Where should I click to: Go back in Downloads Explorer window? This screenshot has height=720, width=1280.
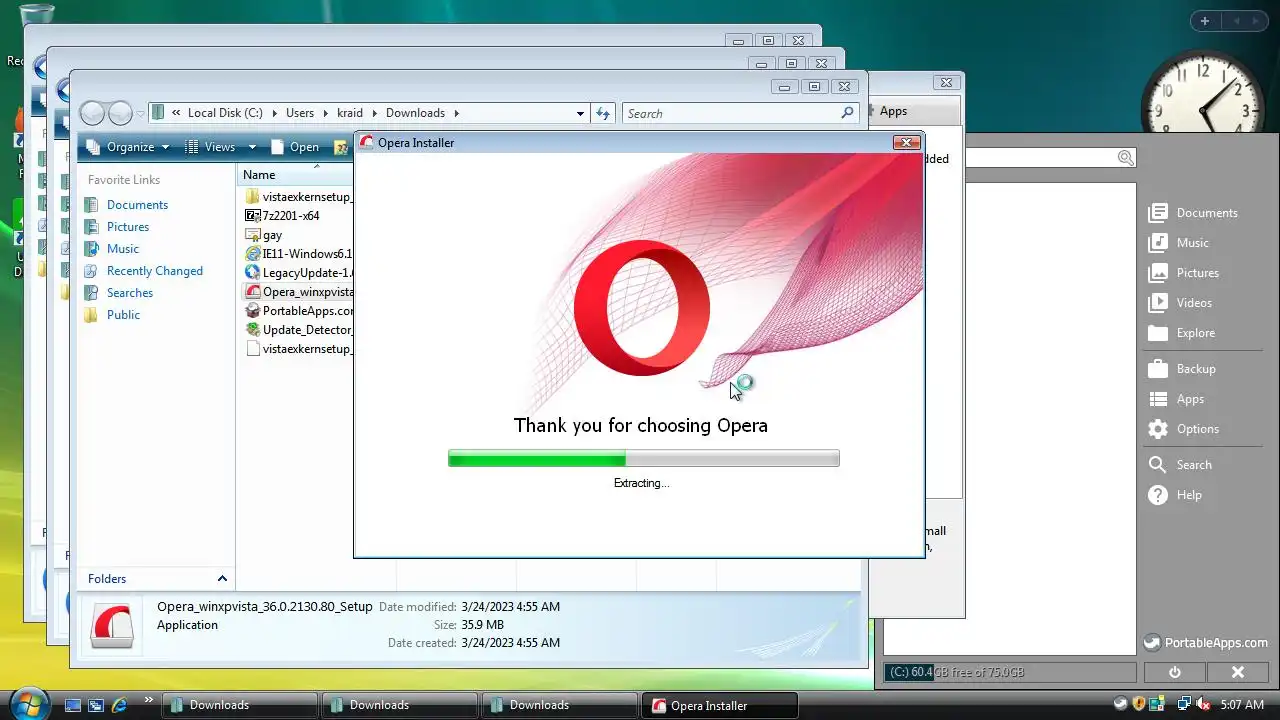point(92,113)
